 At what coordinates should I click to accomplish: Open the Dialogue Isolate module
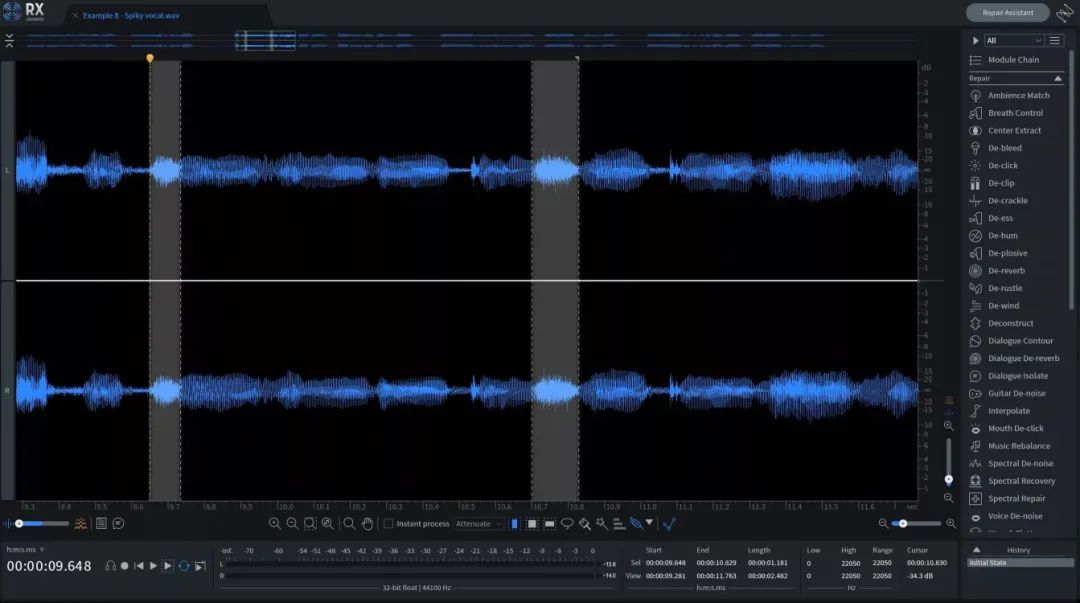coord(1009,376)
